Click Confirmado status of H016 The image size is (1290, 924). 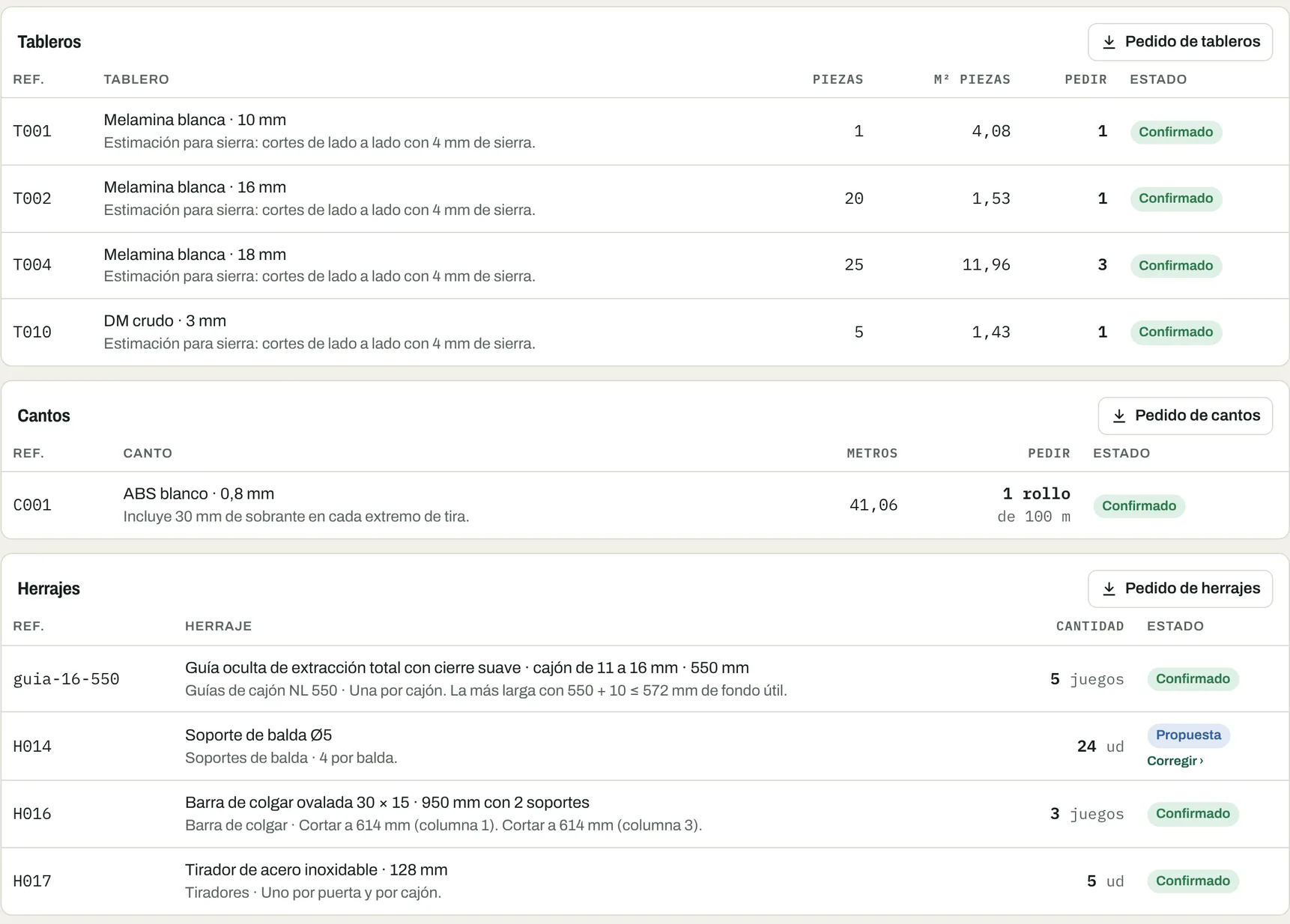[x=1193, y=814]
